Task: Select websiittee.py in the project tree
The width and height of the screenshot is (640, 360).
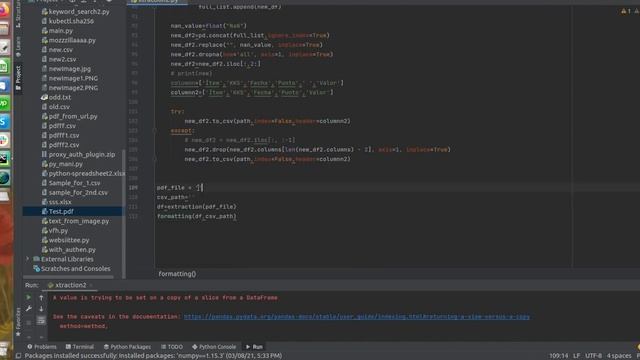Action: pyautogui.click(x=65, y=240)
